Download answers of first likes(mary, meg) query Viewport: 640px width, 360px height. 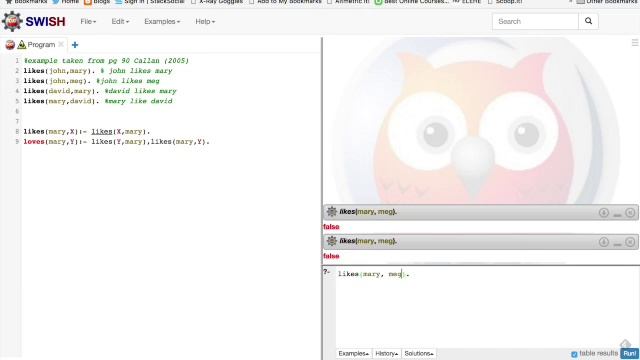pos(604,212)
